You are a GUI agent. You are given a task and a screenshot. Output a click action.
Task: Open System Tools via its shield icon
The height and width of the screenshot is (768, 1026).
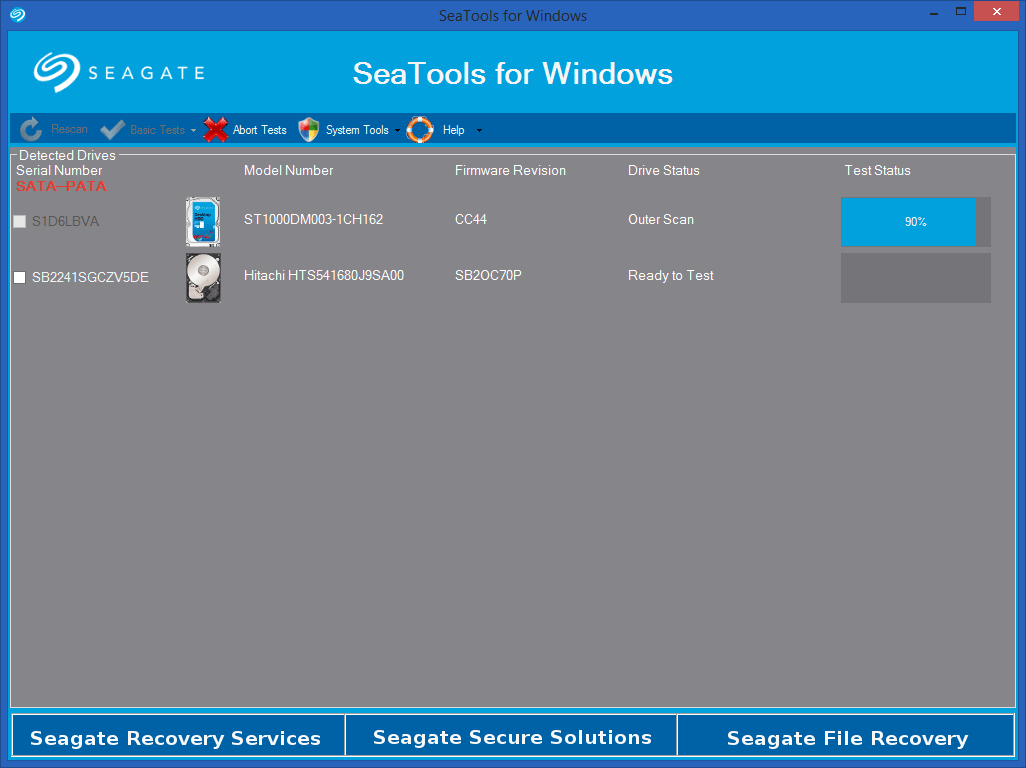click(310, 129)
